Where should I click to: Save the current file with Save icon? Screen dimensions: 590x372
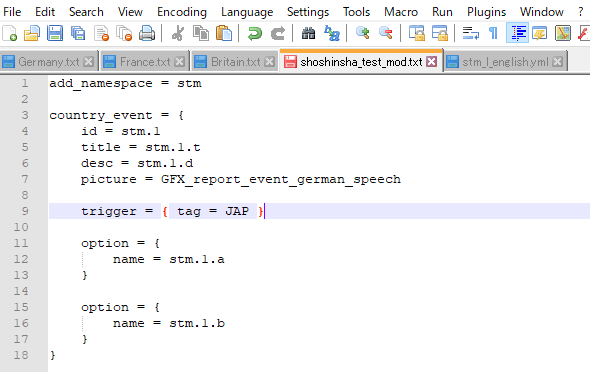[x=55, y=33]
